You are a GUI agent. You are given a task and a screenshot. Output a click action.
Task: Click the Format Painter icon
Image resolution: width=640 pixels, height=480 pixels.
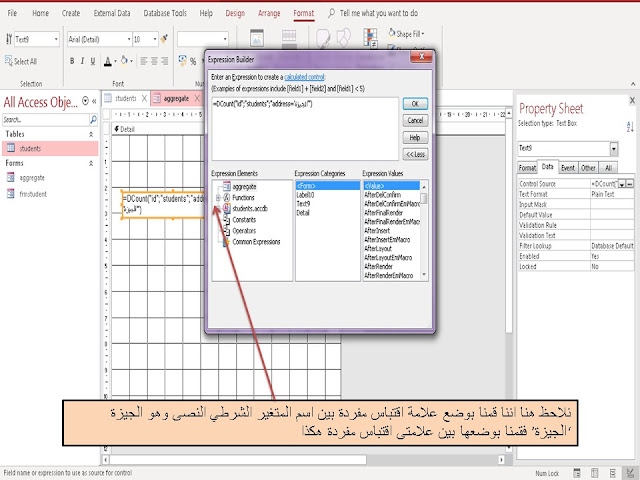(x=164, y=39)
